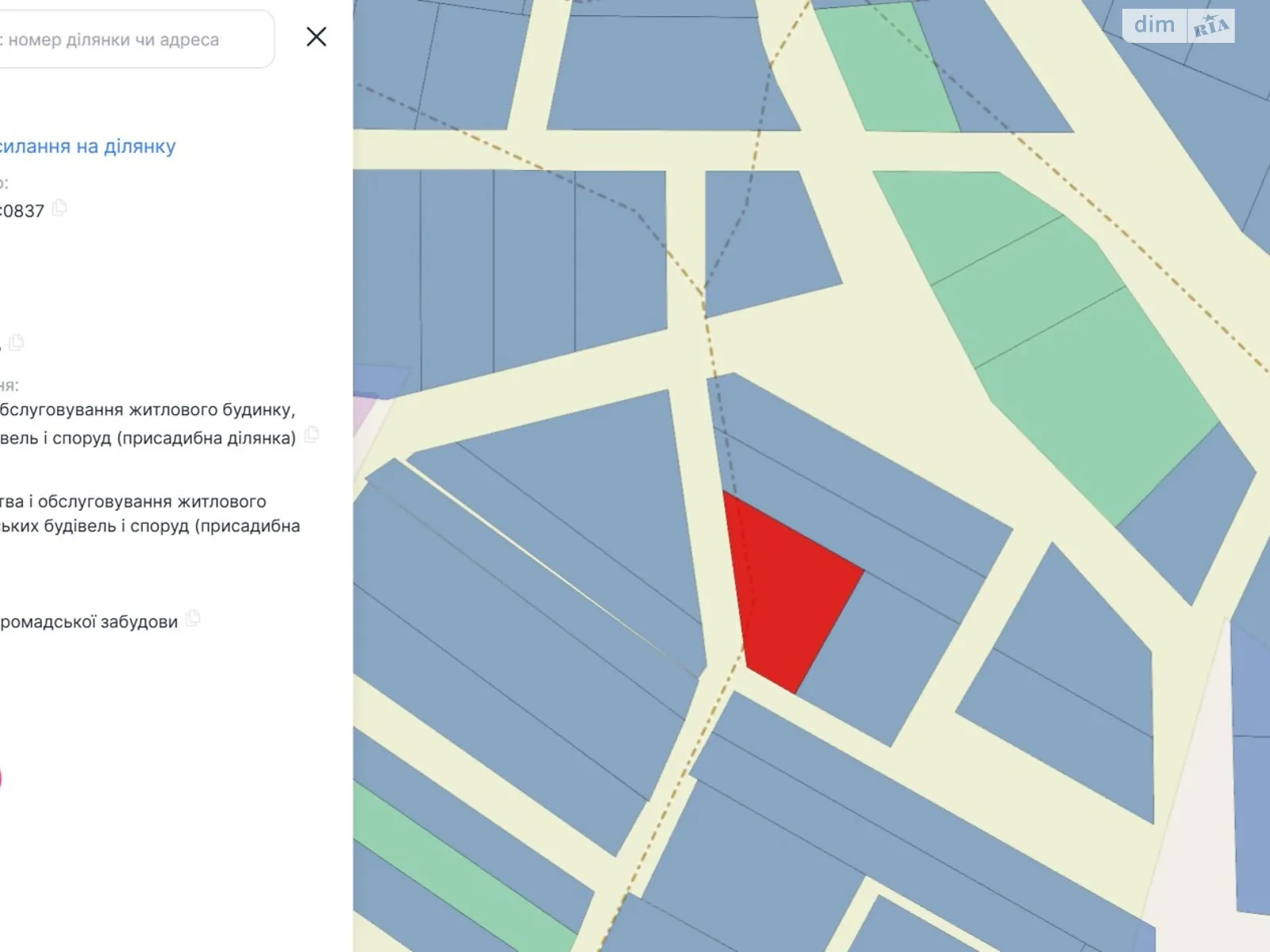1270x952 pixels.
Task: Click the dim.ria logo watermark
Action: pyautogui.click(x=1178, y=26)
